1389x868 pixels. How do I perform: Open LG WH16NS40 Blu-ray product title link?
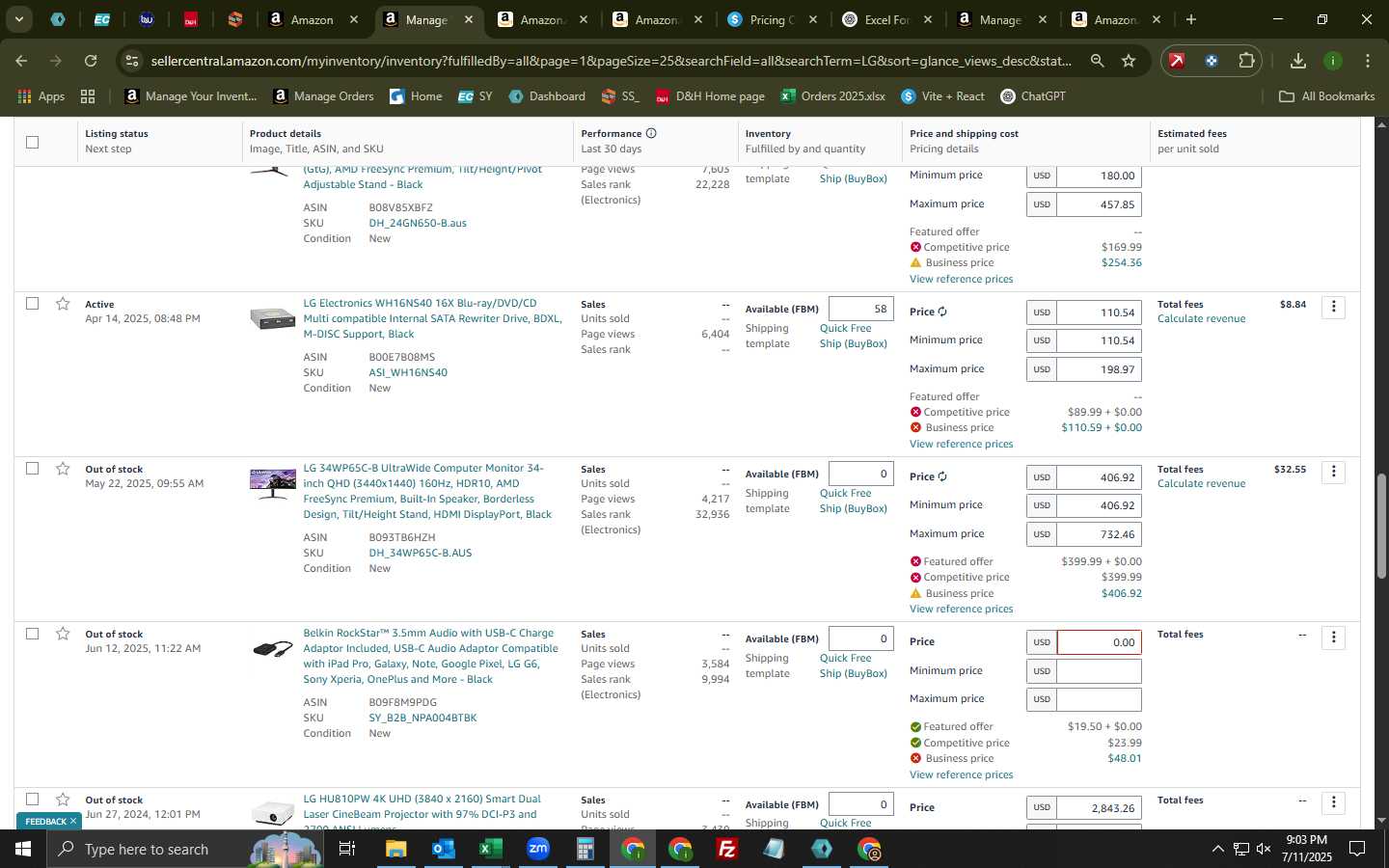point(432,318)
